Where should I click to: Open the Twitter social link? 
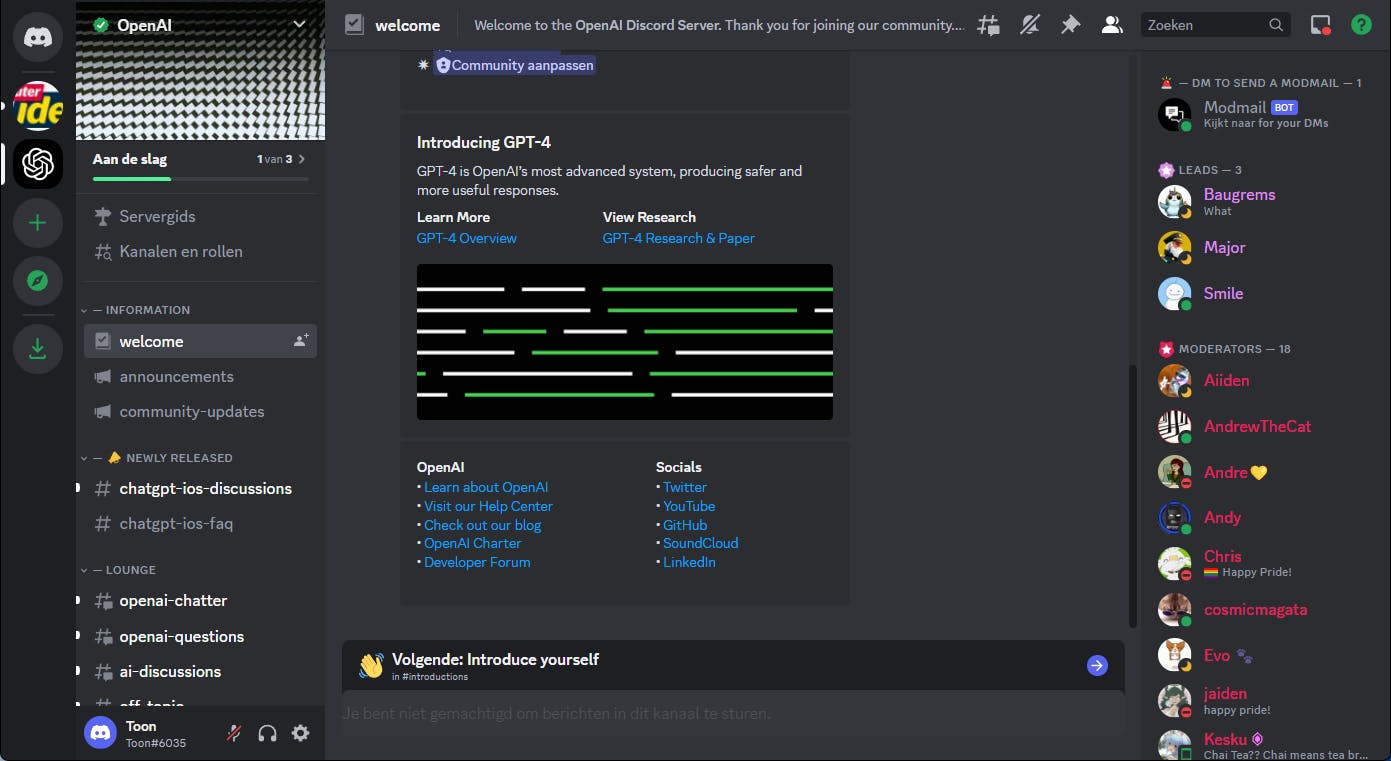tap(685, 487)
